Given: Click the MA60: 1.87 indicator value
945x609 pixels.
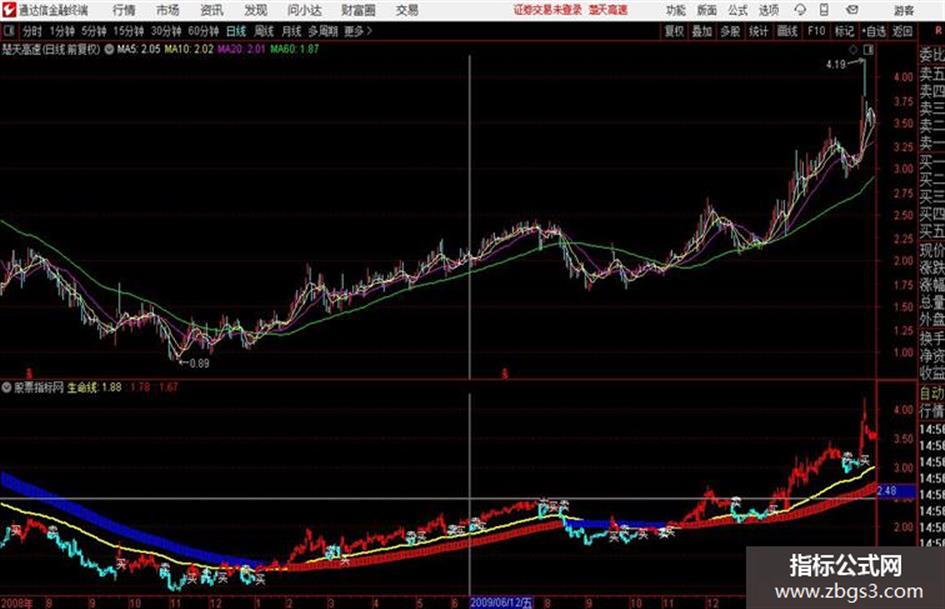Looking at the screenshot, I should [x=295, y=49].
